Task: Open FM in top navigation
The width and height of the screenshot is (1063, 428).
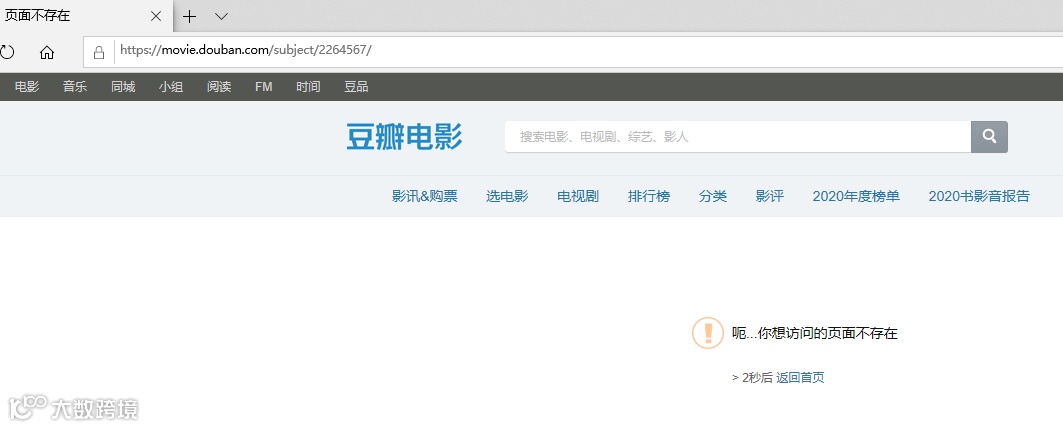Action: click(x=264, y=87)
